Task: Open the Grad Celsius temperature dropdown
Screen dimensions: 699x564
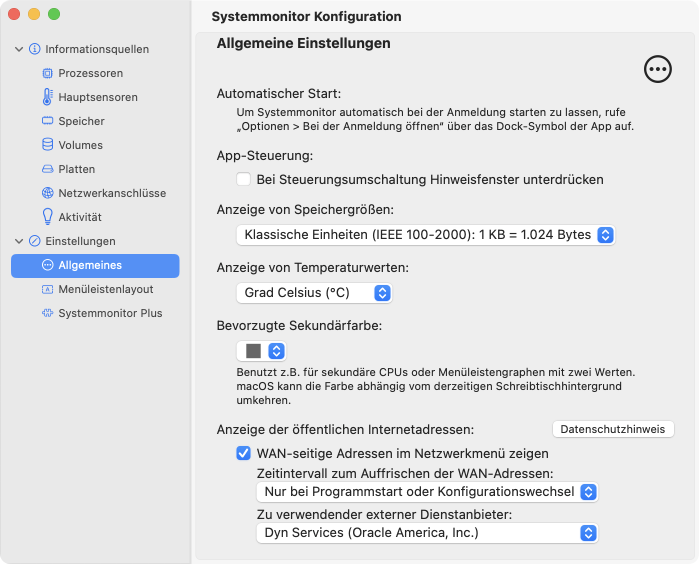Action: (x=314, y=293)
